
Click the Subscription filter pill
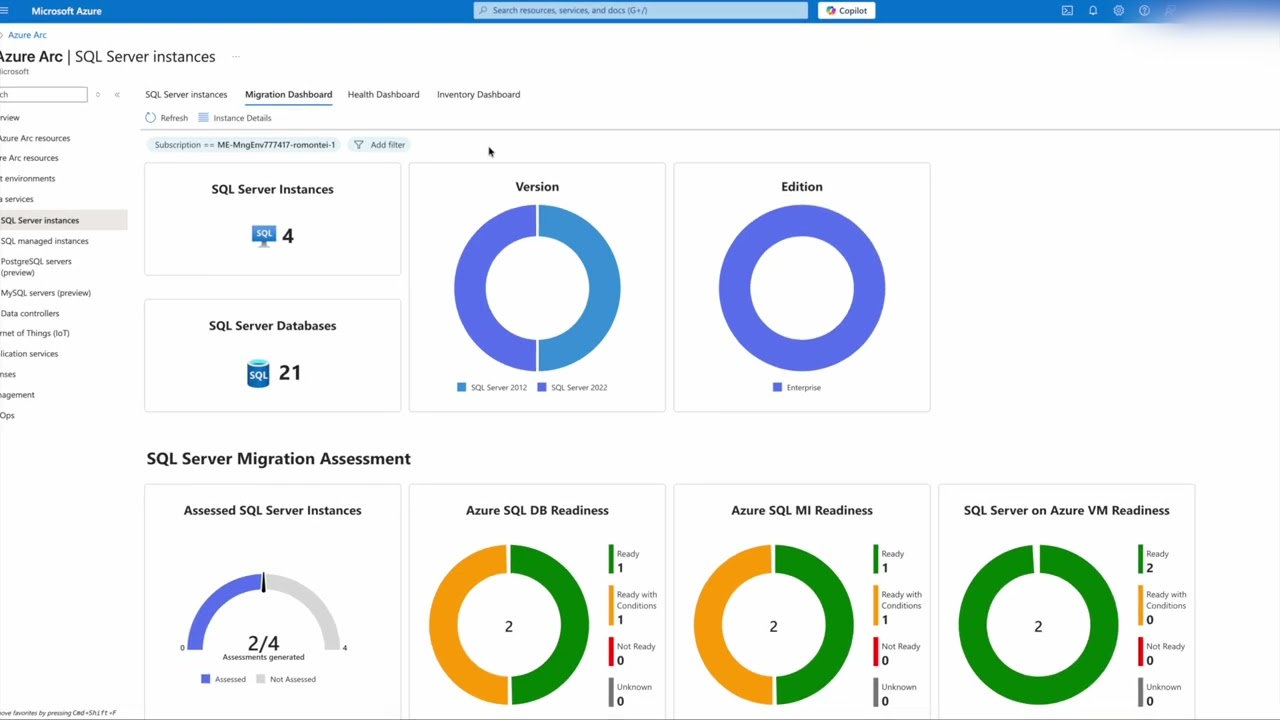click(245, 145)
